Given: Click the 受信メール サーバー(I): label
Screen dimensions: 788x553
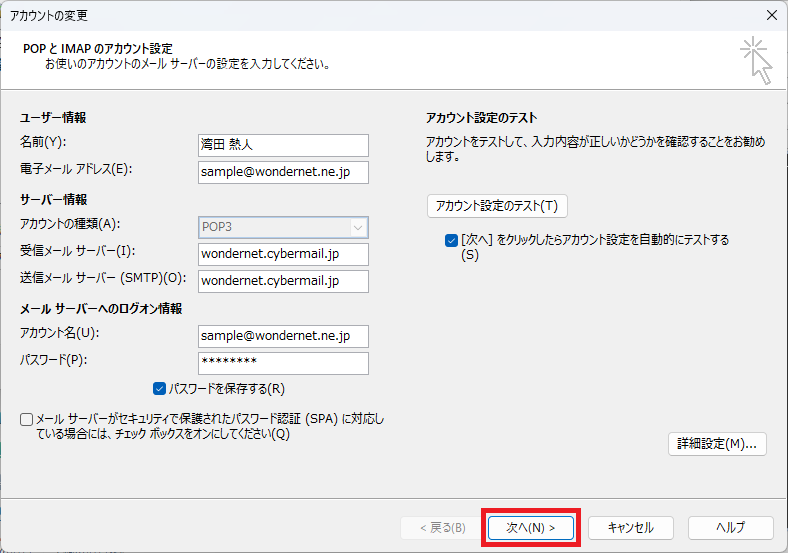Looking at the screenshot, I should point(77,251).
